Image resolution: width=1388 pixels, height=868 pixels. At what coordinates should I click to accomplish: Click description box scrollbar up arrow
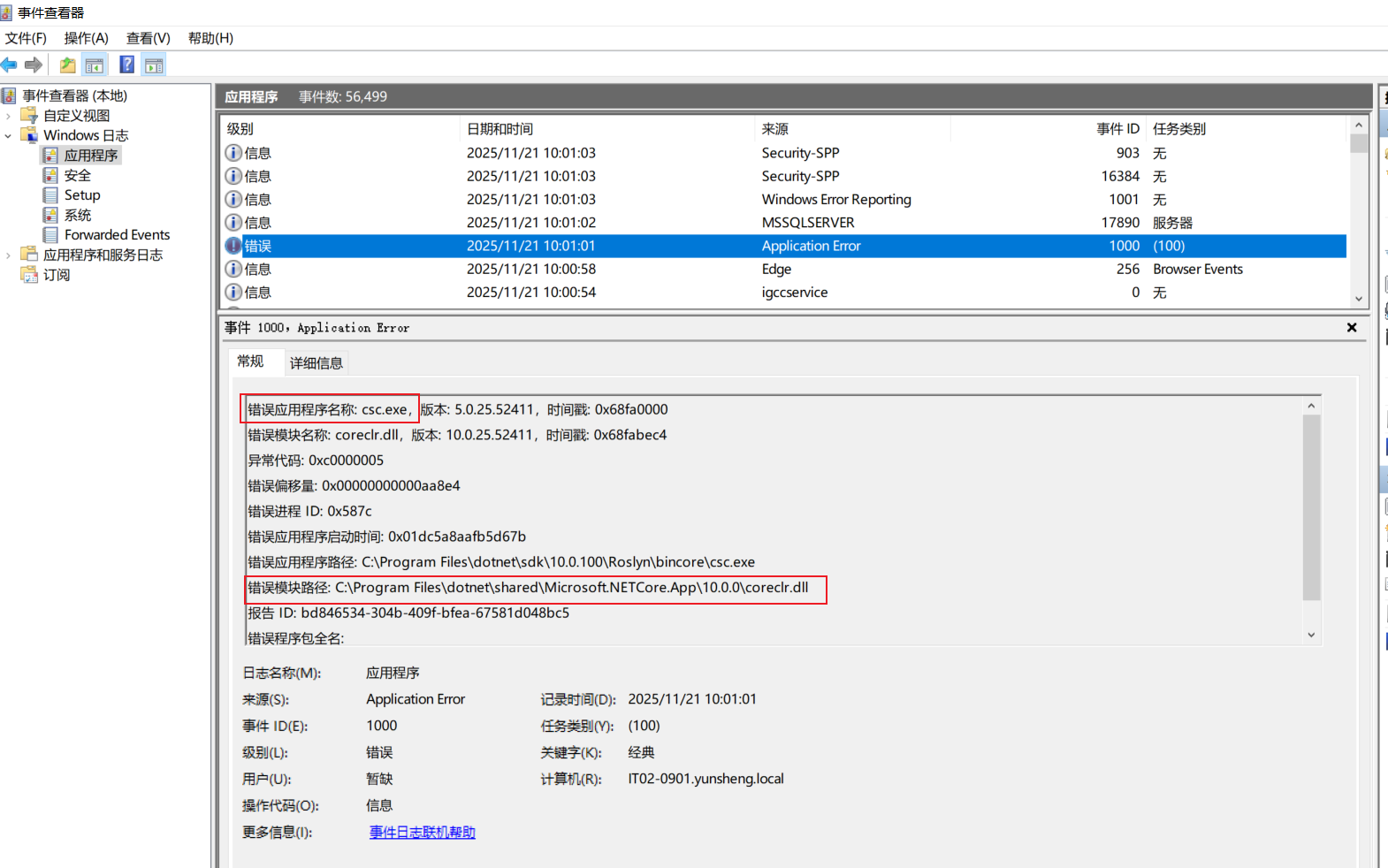(x=1311, y=406)
